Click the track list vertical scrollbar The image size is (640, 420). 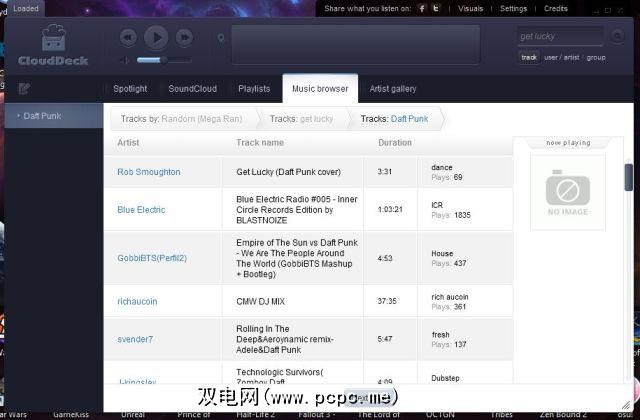[629, 177]
